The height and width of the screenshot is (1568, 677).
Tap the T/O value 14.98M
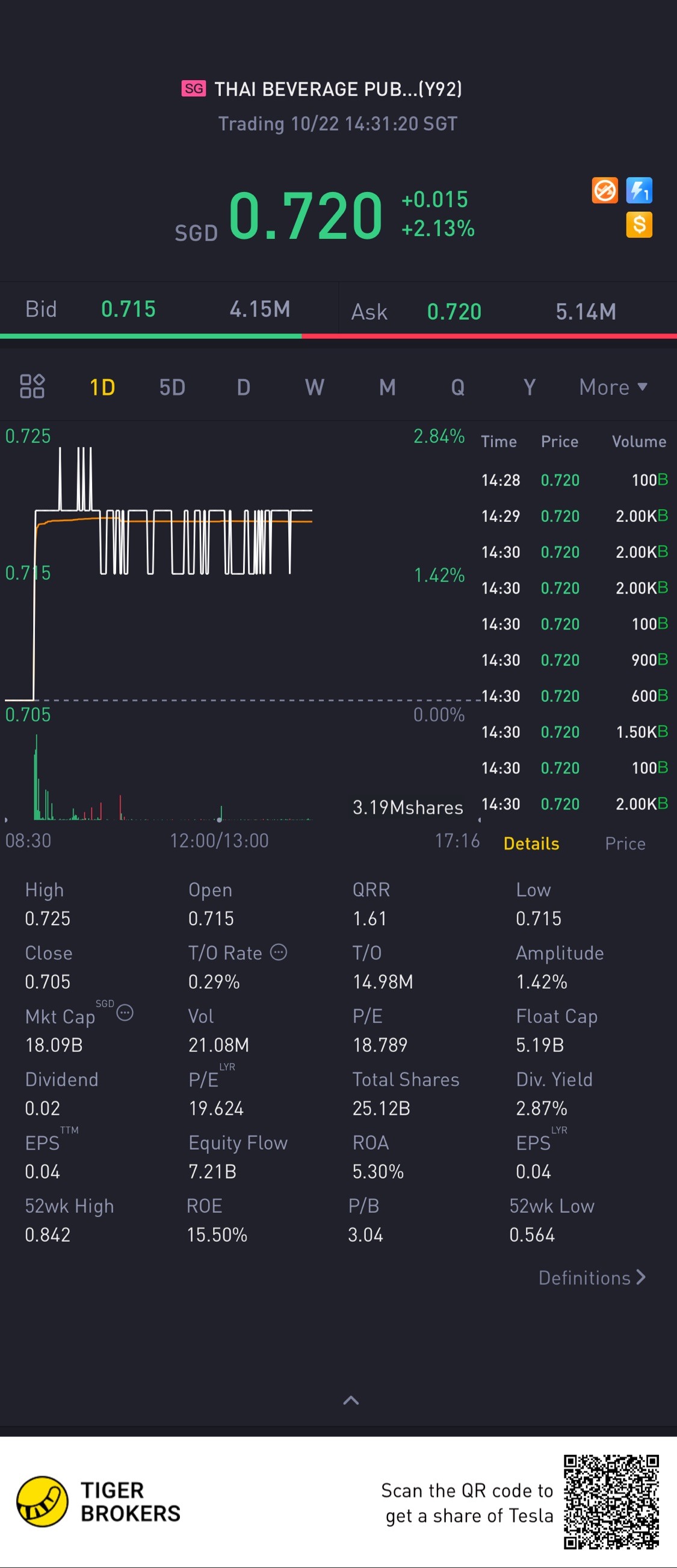click(383, 982)
